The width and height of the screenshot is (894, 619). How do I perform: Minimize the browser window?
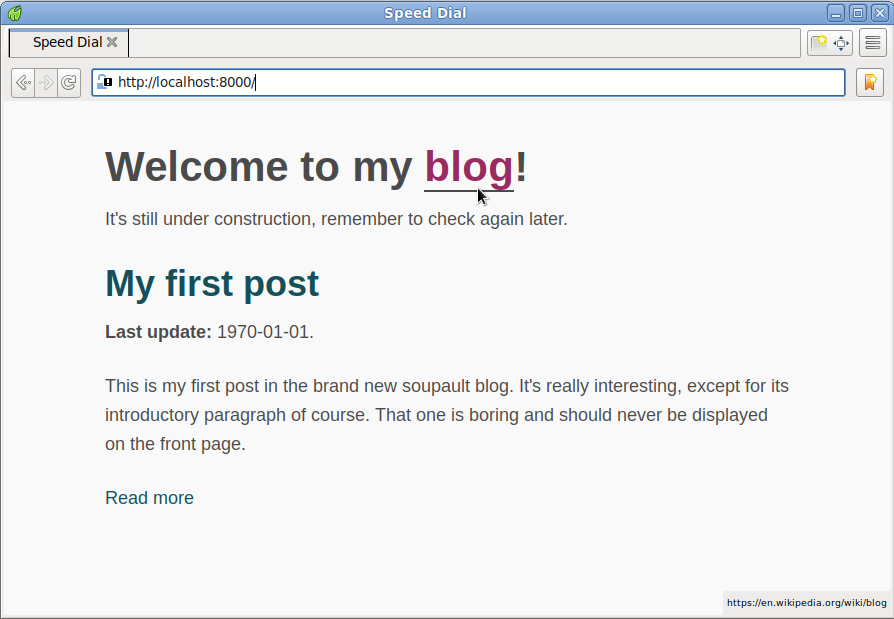836,13
